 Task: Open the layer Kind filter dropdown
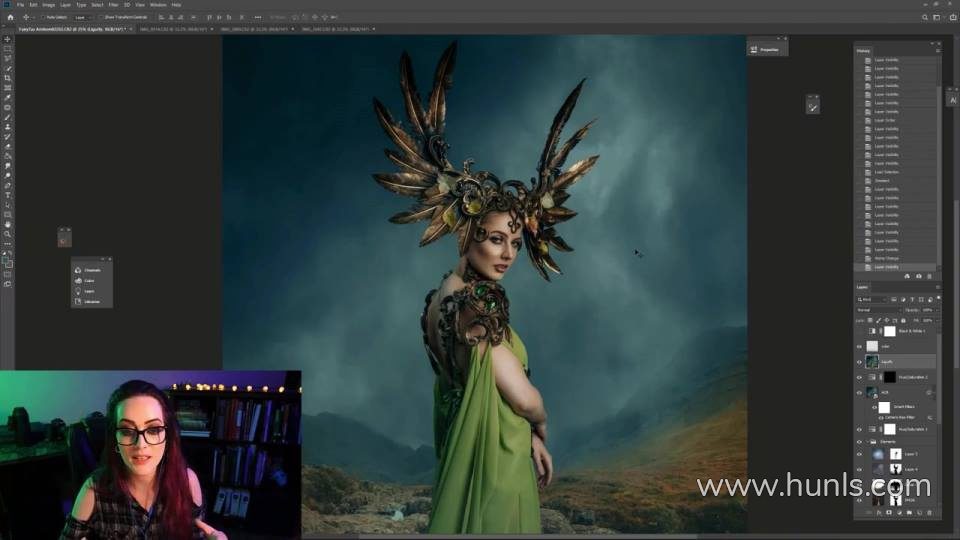coord(872,299)
